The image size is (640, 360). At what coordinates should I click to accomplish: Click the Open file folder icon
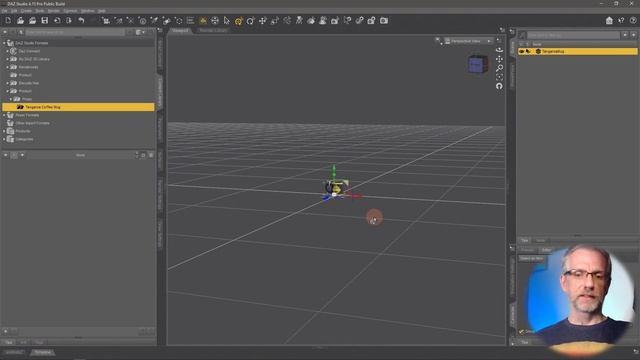(x=20, y=20)
